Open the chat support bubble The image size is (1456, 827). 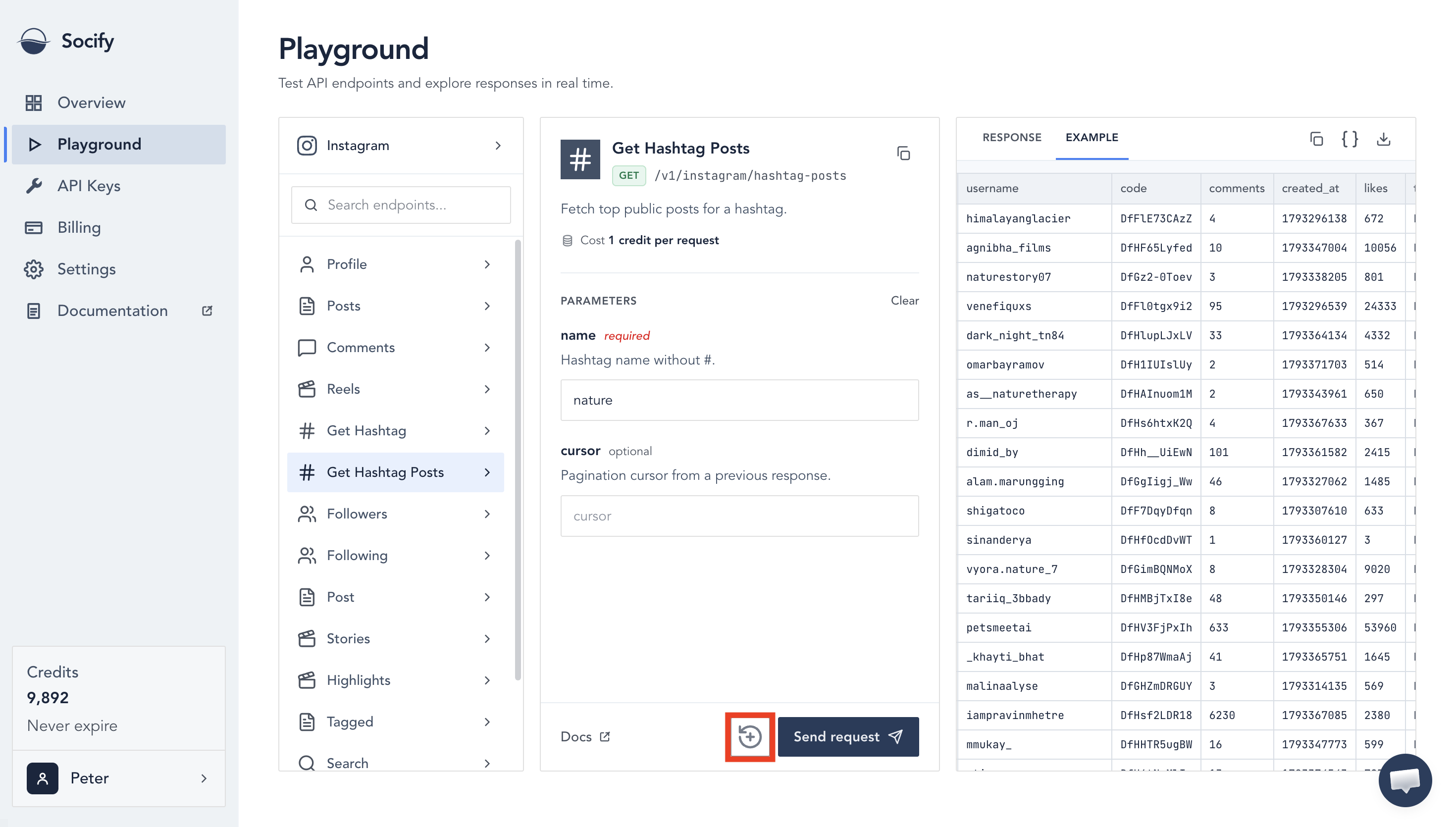point(1405,780)
